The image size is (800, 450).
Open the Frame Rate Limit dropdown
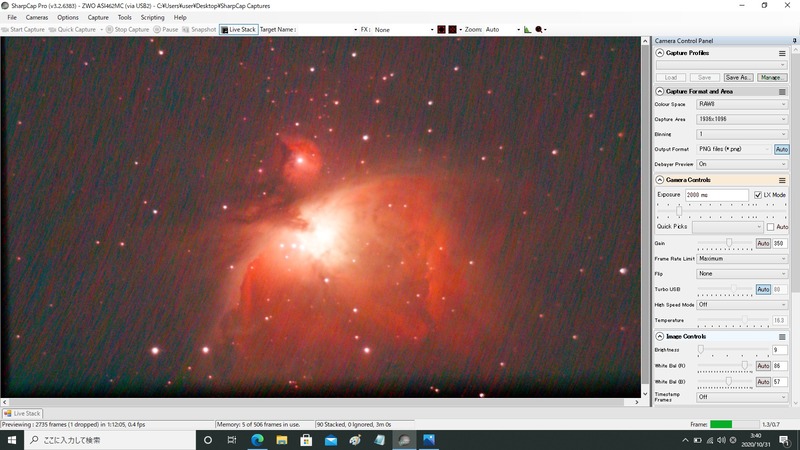pos(742,259)
